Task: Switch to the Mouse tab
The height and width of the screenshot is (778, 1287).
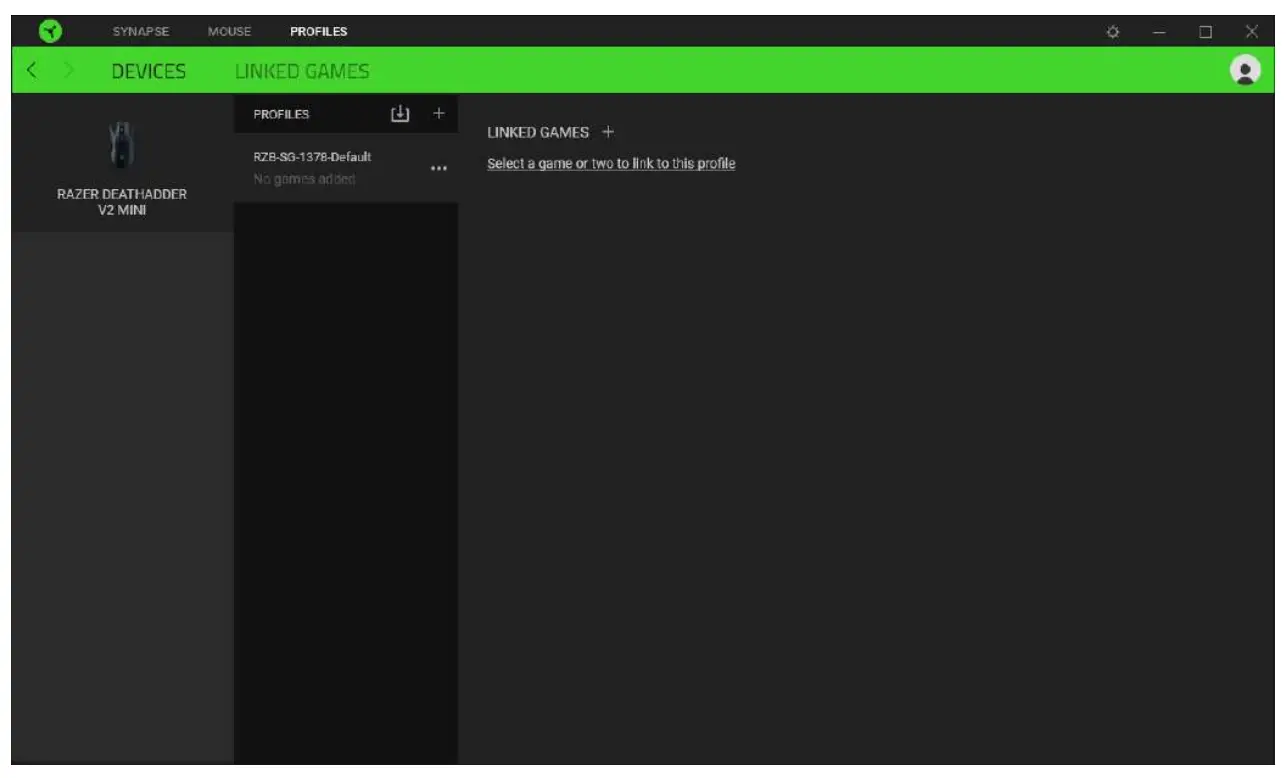Action: (229, 32)
